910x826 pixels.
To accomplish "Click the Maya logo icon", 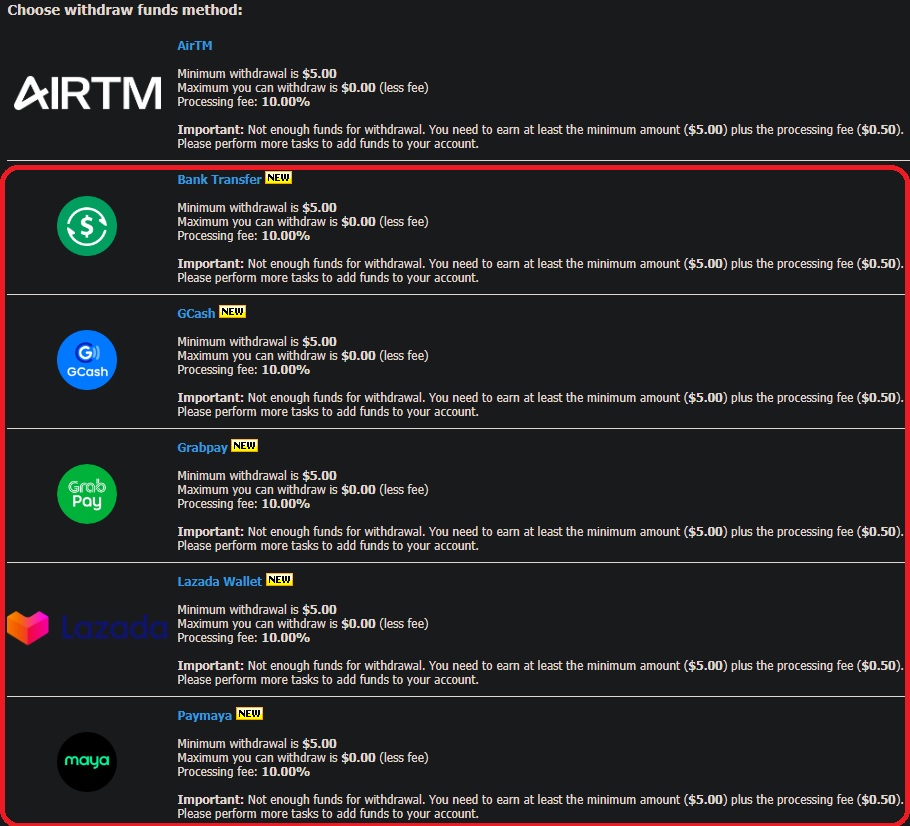I will point(87,762).
